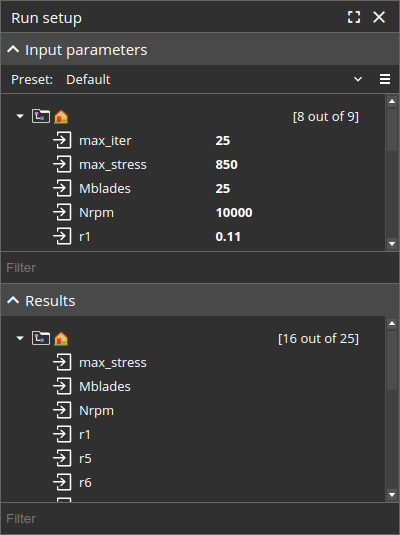The width and height of the screenshot is (400, 535).
Task: Click the arrow icon beside Mblades result
Action: (x=62, y=386)
